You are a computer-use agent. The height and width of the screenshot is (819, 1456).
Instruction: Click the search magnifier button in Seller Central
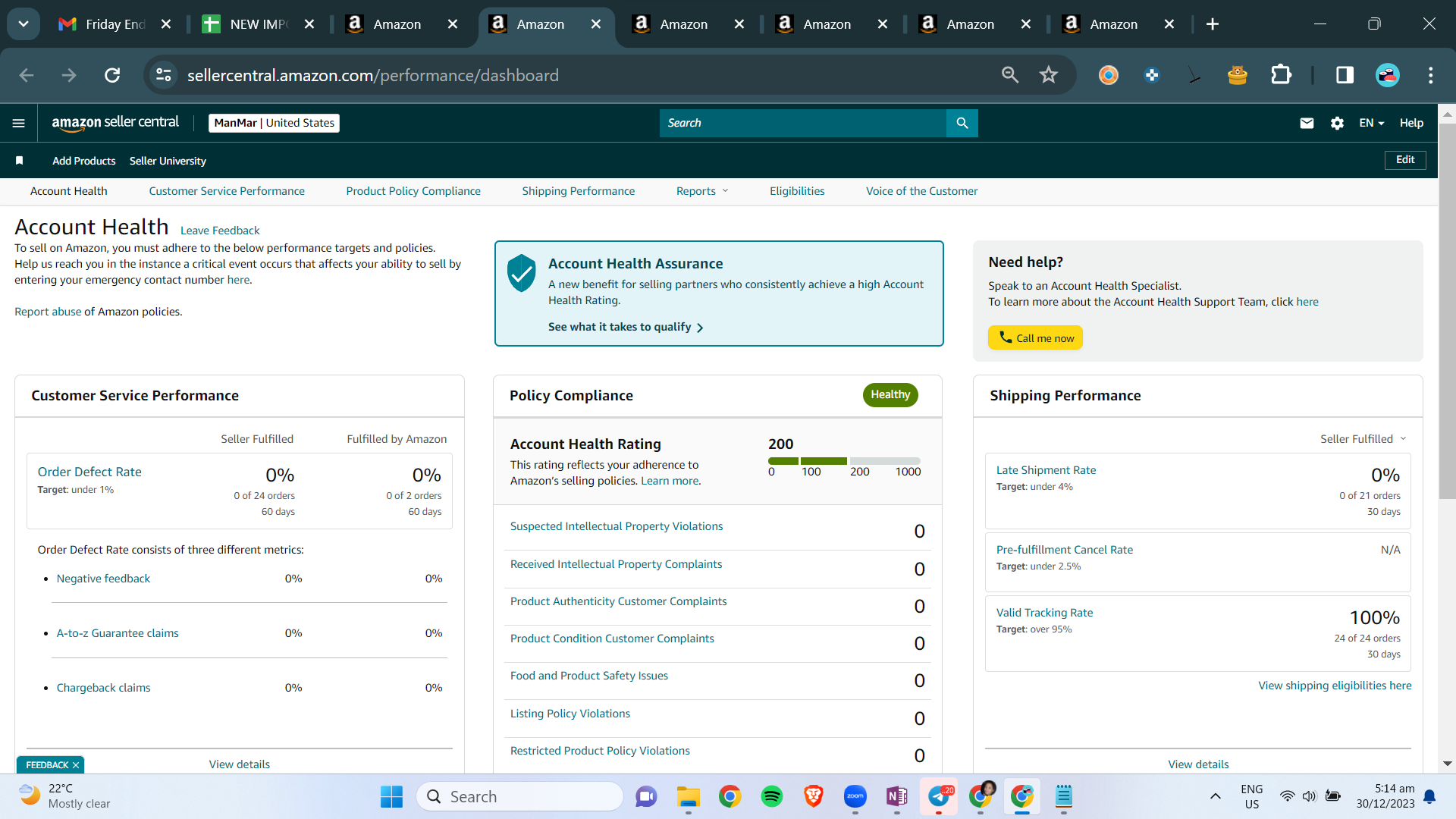coord(962,123)
